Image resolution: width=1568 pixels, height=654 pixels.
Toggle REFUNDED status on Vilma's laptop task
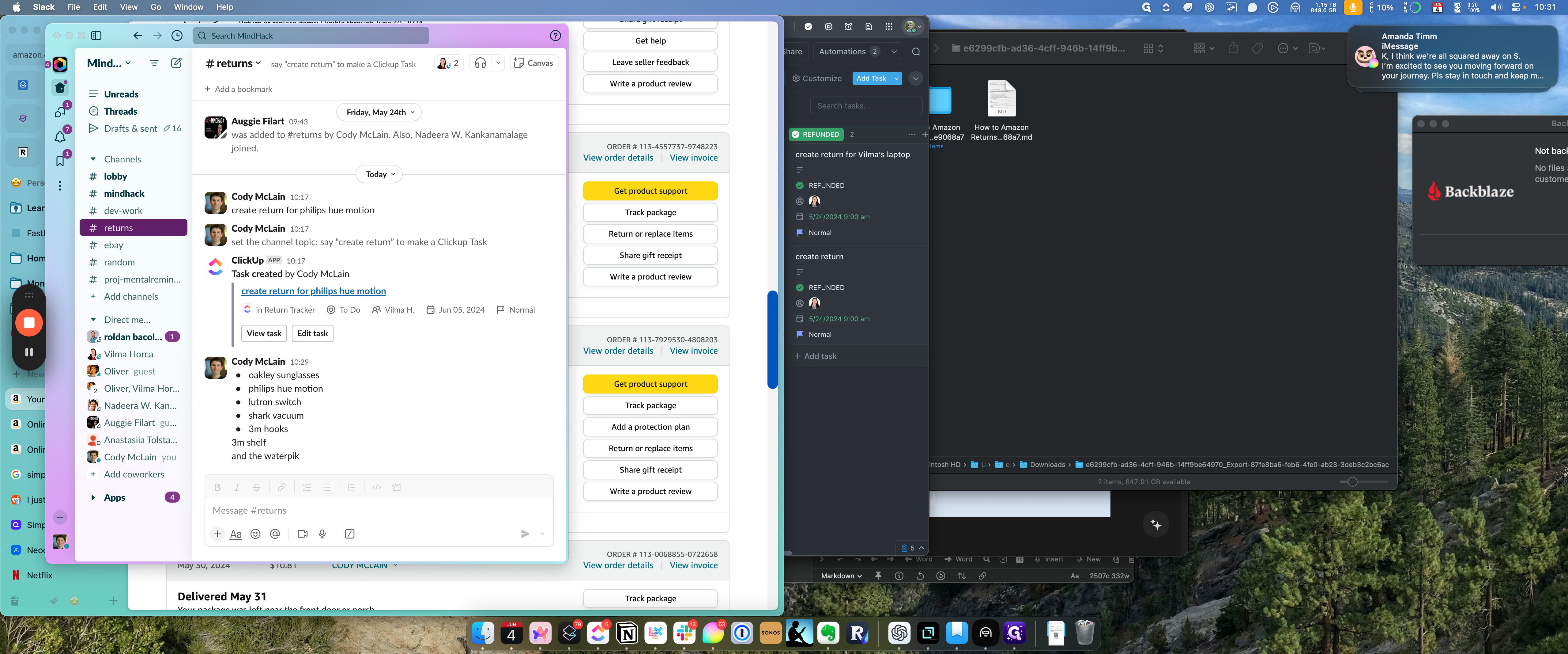coord(800,185)
